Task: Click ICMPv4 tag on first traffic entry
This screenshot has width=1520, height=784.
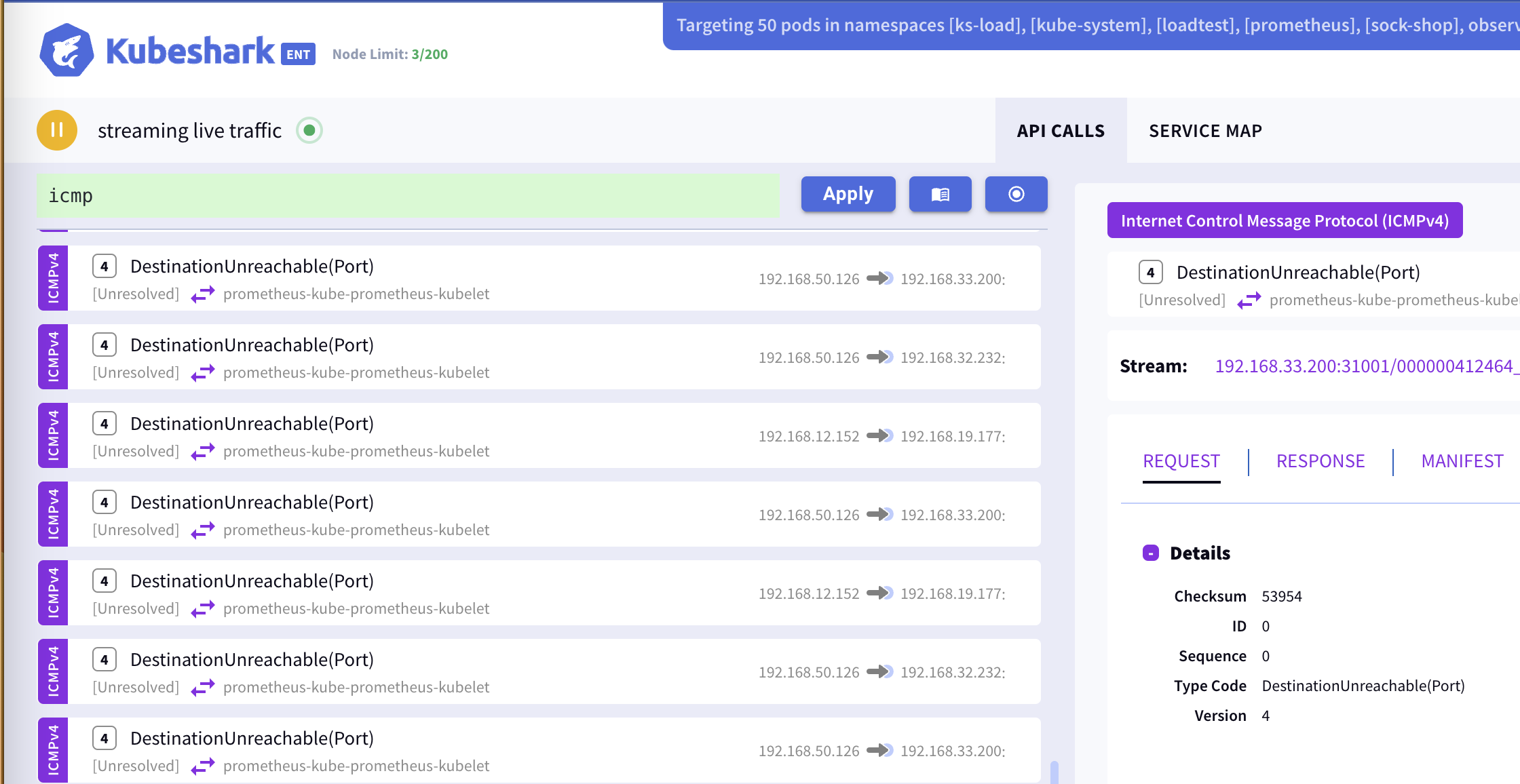Action: pyautogui.click(x=53, y=278)
